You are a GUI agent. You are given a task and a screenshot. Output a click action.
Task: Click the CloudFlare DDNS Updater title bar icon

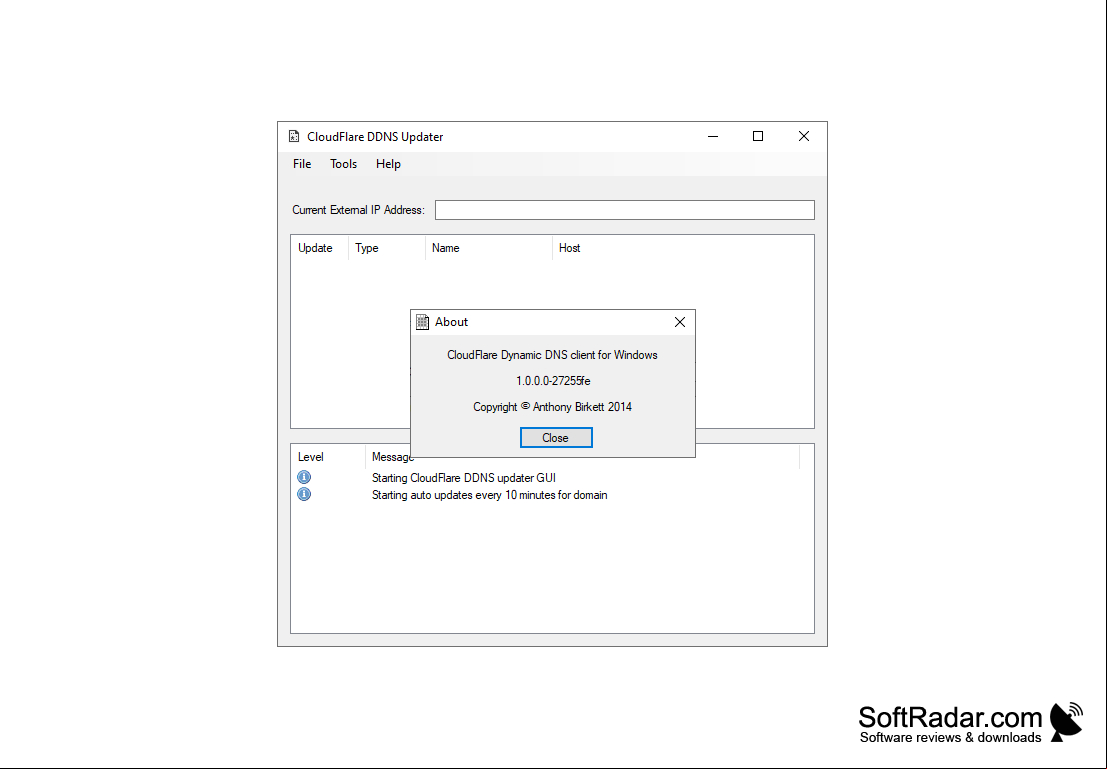pos(294,136)
